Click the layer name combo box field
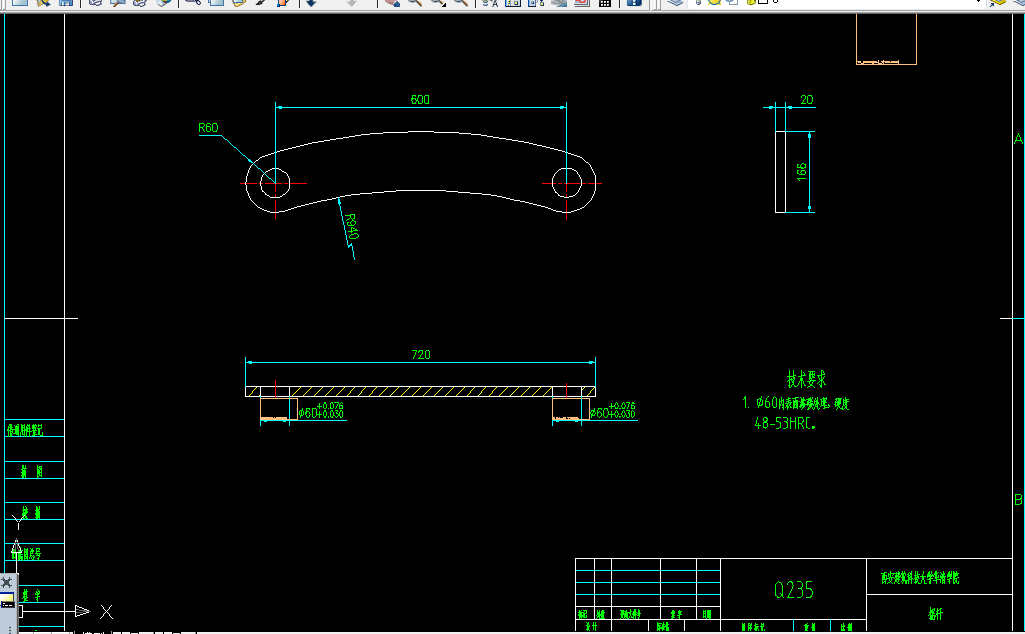The height and width of the screenshot is (634, 1025). click(x=837, y=3)
